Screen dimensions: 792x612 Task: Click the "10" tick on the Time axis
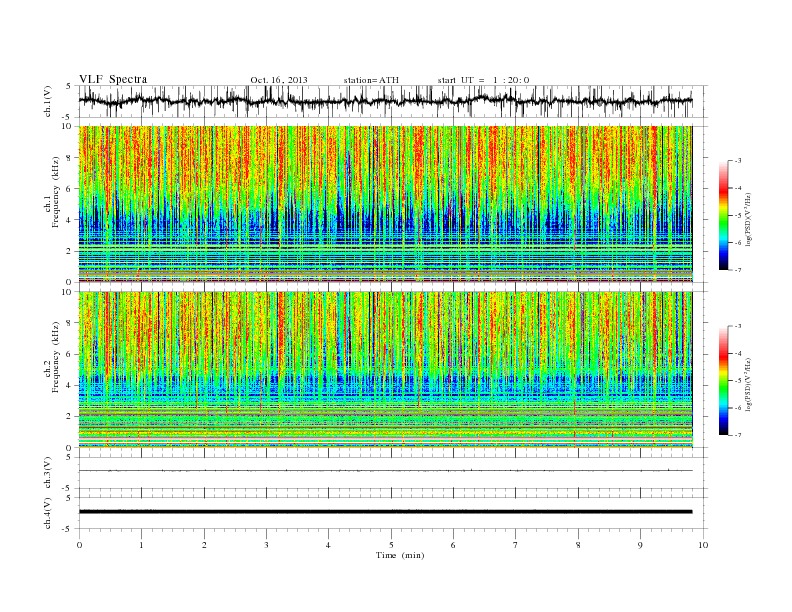703,545
